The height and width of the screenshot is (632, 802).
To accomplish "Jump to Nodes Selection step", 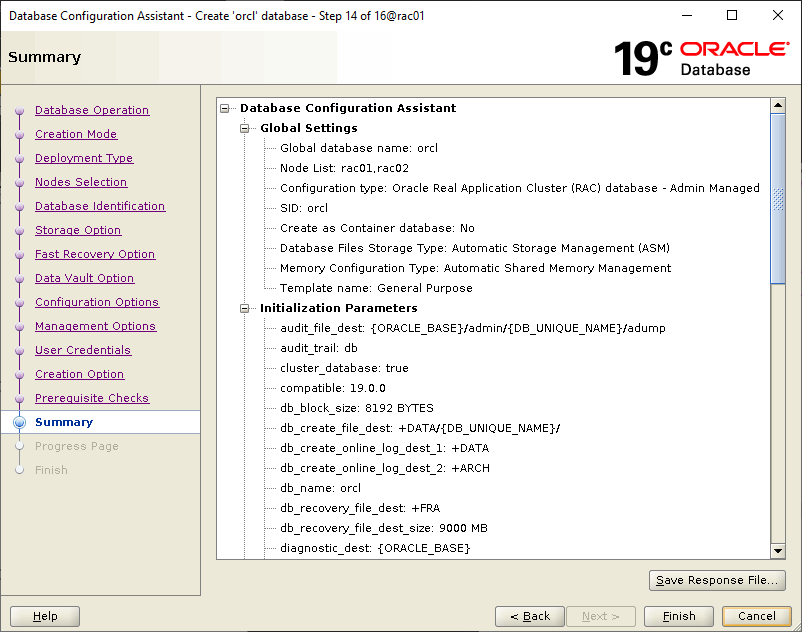I will (81, 182).
